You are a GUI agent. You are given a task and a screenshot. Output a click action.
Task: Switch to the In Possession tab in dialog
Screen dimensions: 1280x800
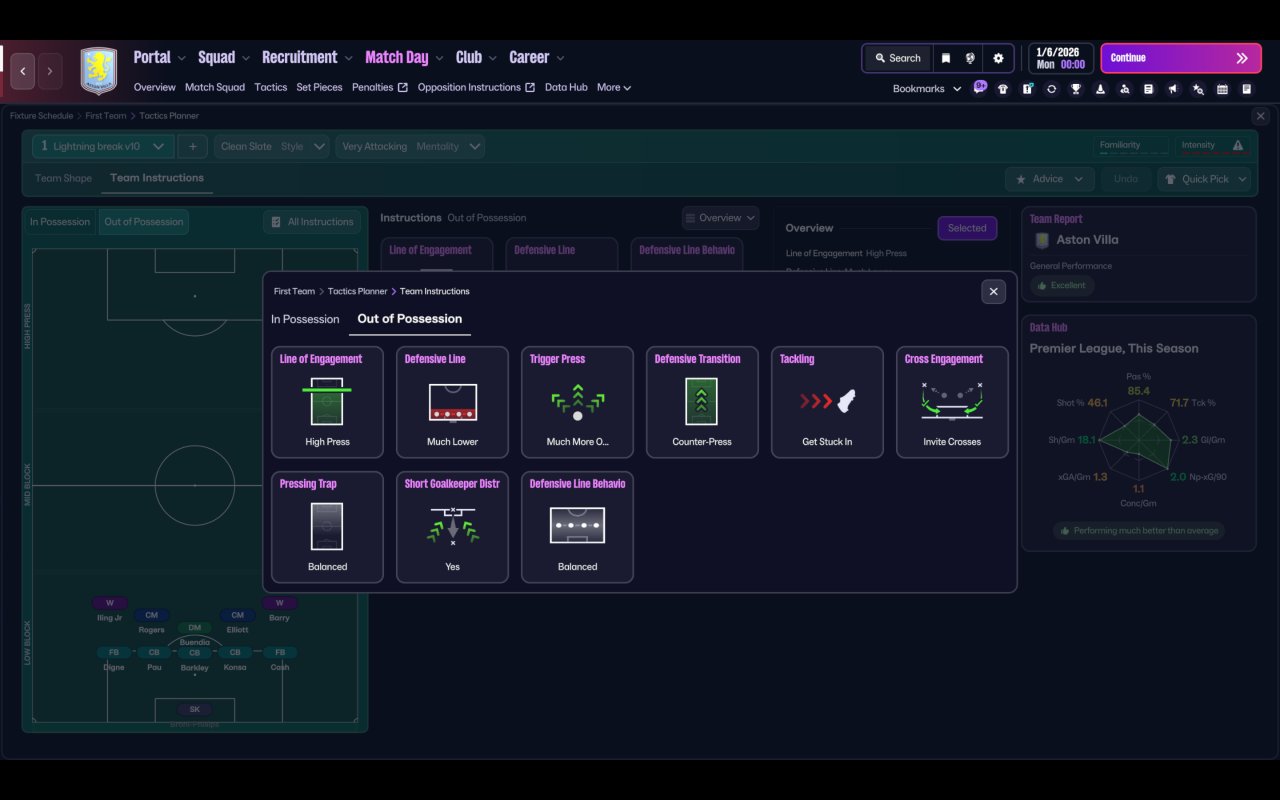pyautogui.click(x=305, y=319)
